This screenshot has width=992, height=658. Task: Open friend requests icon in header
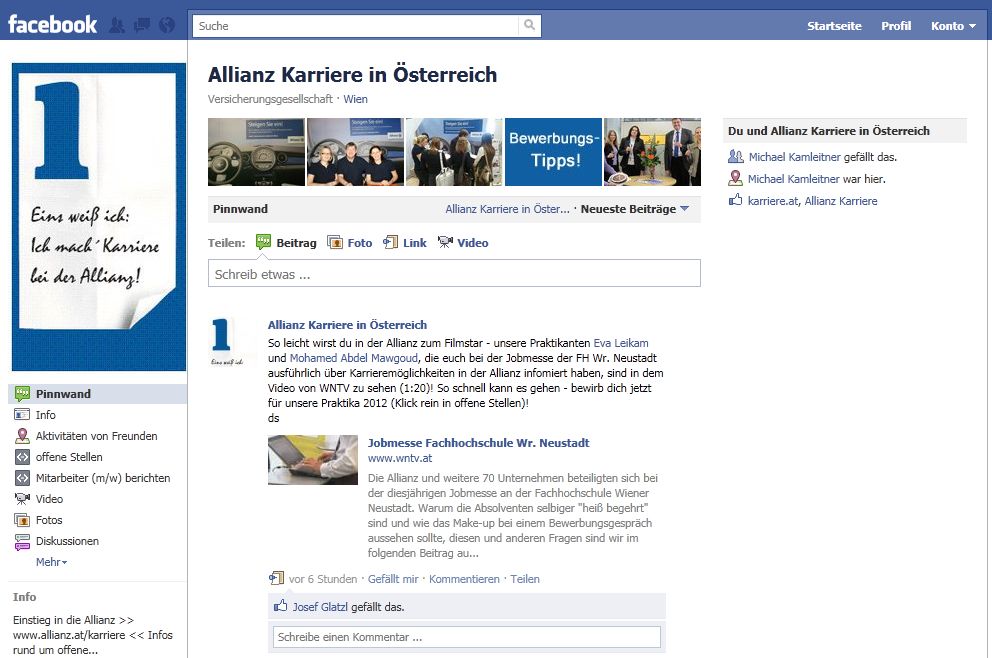click(117, 25)
